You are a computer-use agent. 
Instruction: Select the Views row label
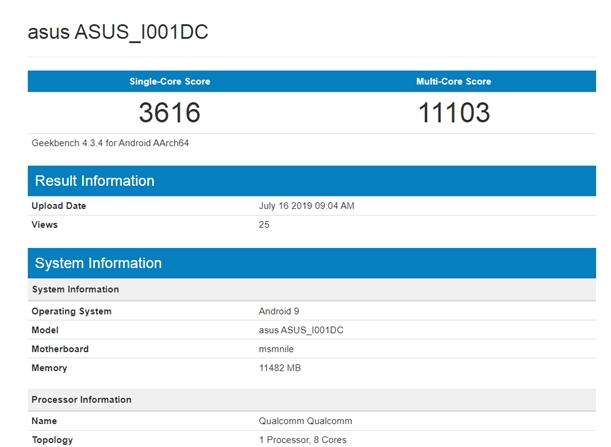pyautogui.click(x=46, y=225)
